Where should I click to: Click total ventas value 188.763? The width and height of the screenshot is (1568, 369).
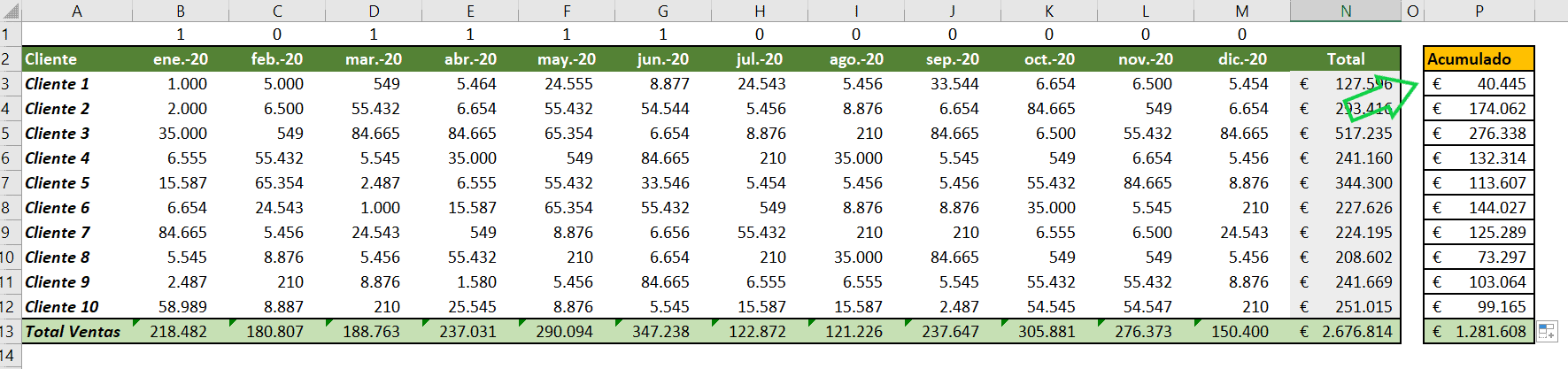tap(374, 332)
